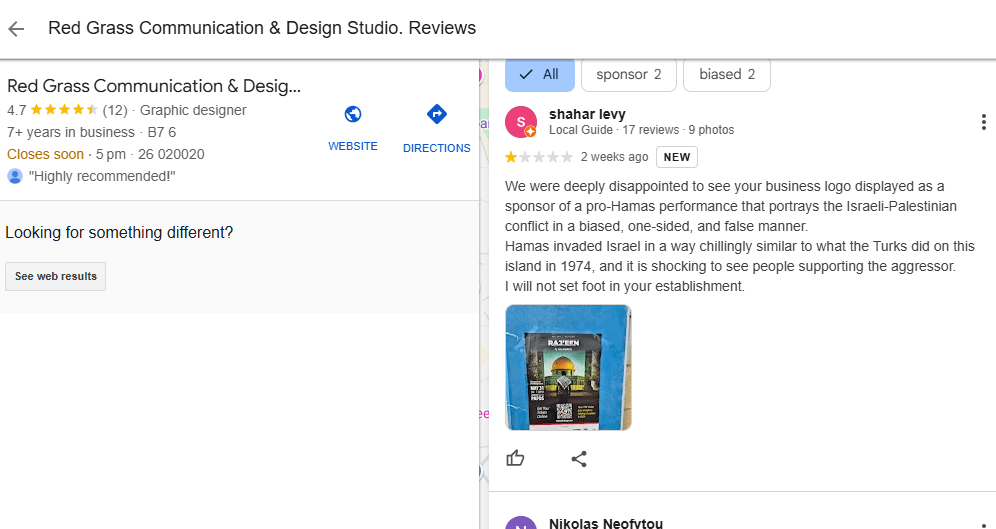Toggle the All reviews filter chip

539,74
